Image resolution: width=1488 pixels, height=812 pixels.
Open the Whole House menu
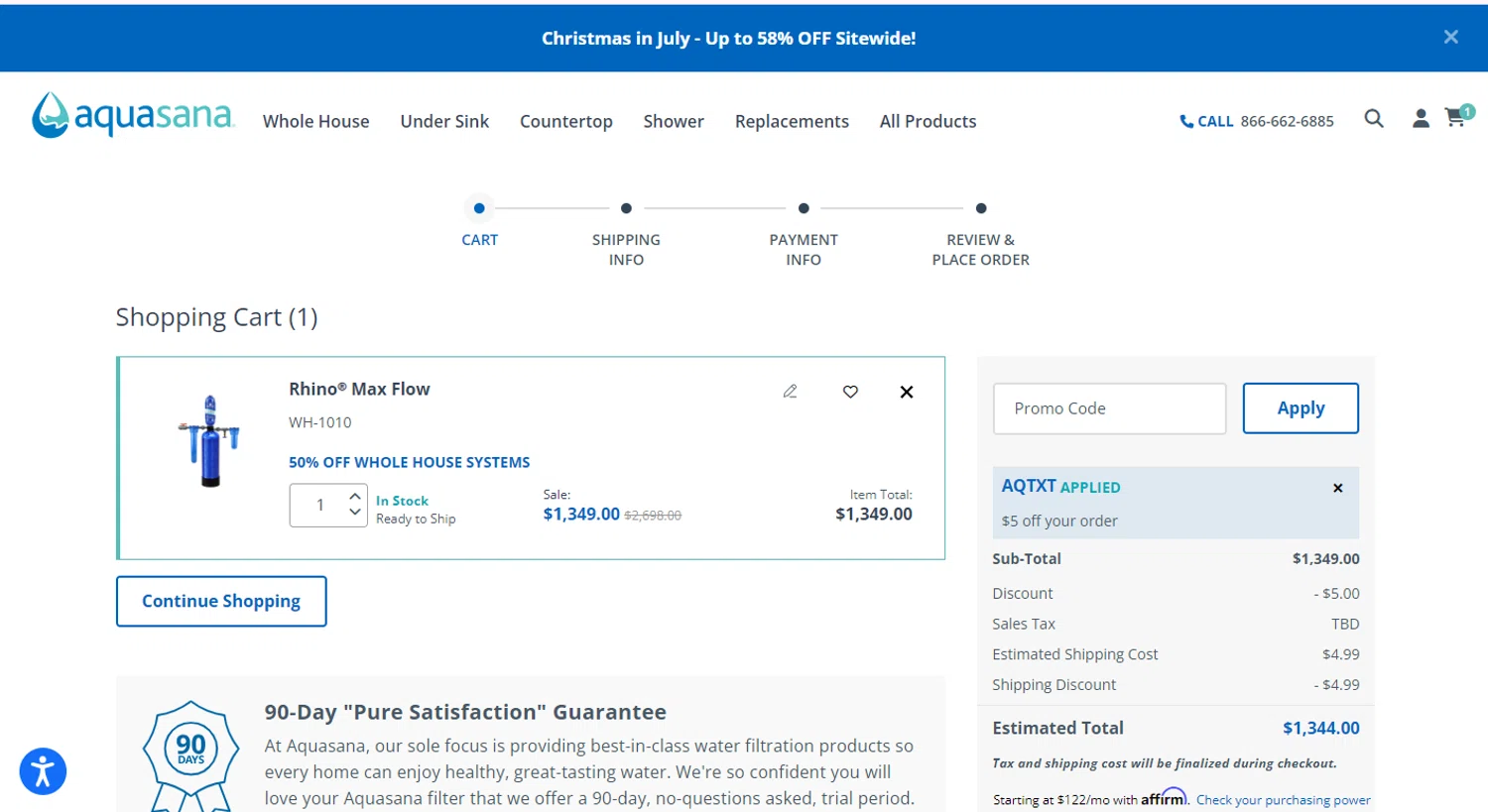(315, 121)
